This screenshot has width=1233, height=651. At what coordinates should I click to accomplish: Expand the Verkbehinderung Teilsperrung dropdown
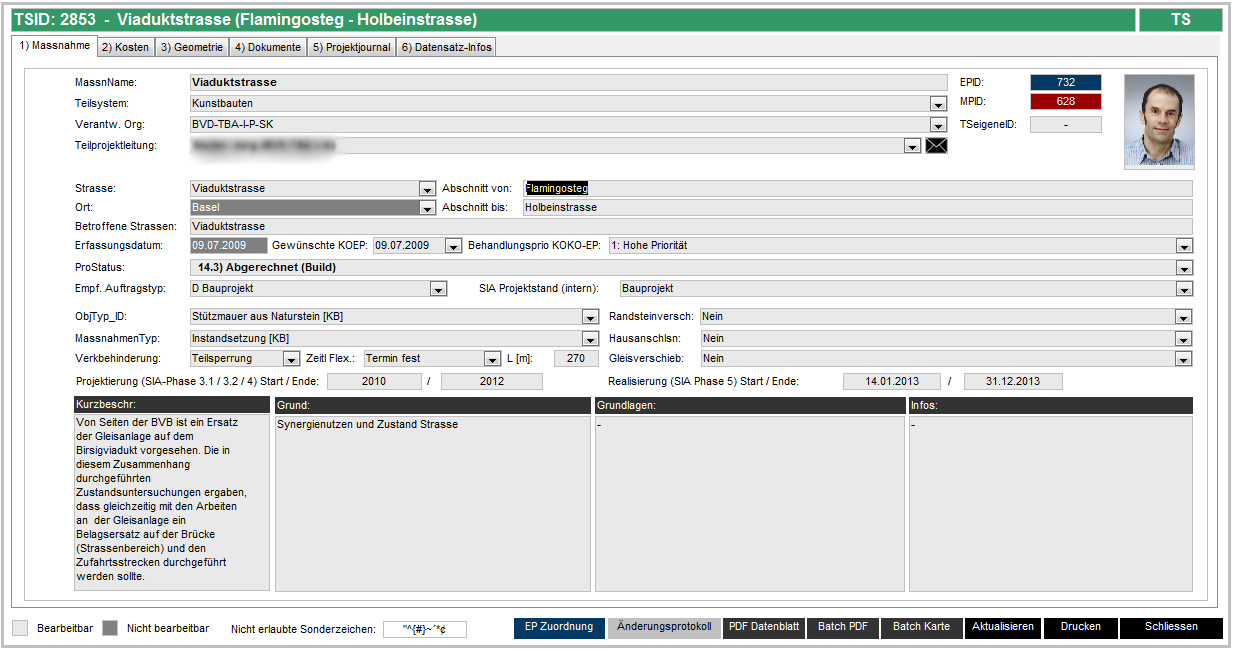click(x=291, y=359)
